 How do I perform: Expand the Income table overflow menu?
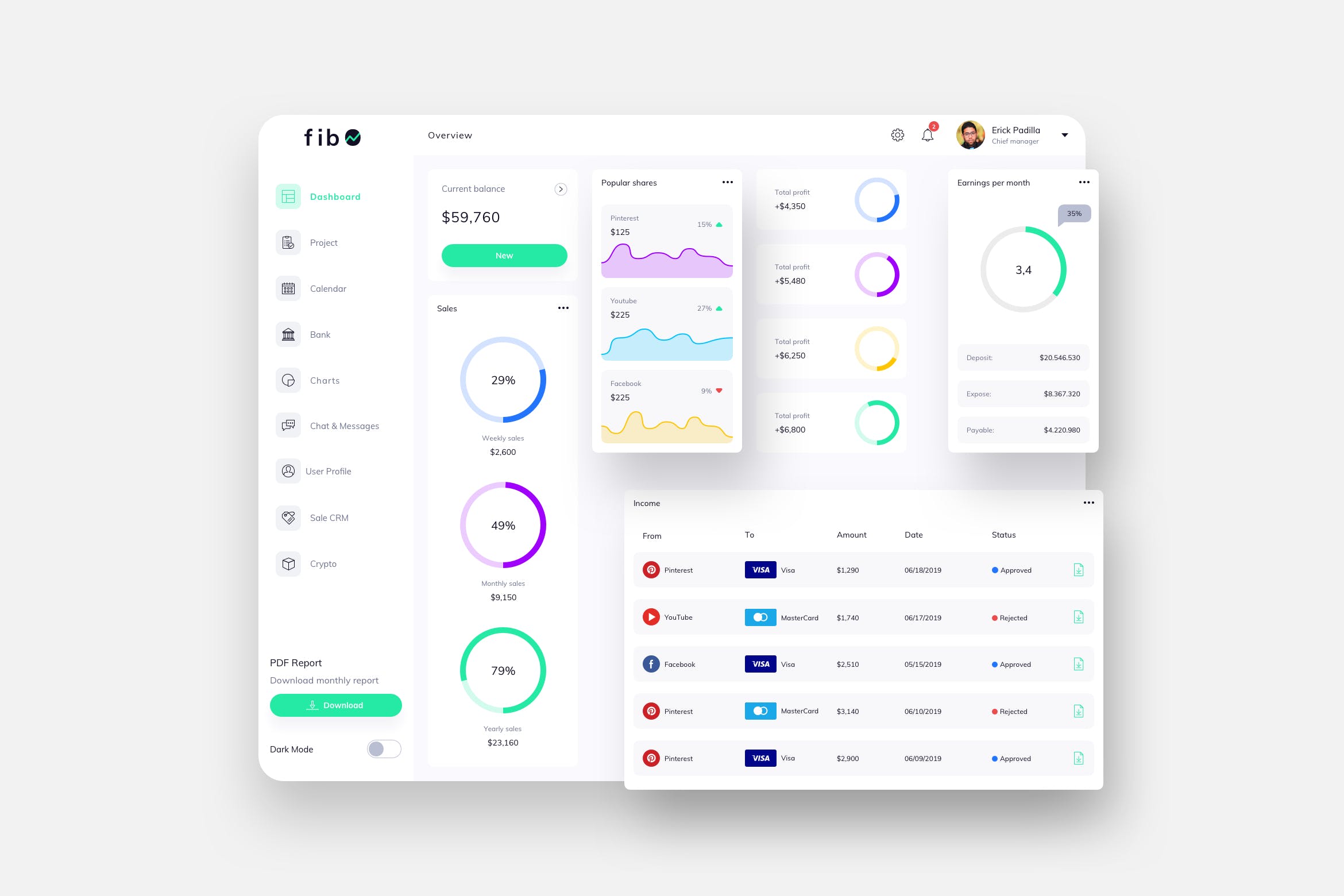pyautogui.click(x=1089, y=503)
